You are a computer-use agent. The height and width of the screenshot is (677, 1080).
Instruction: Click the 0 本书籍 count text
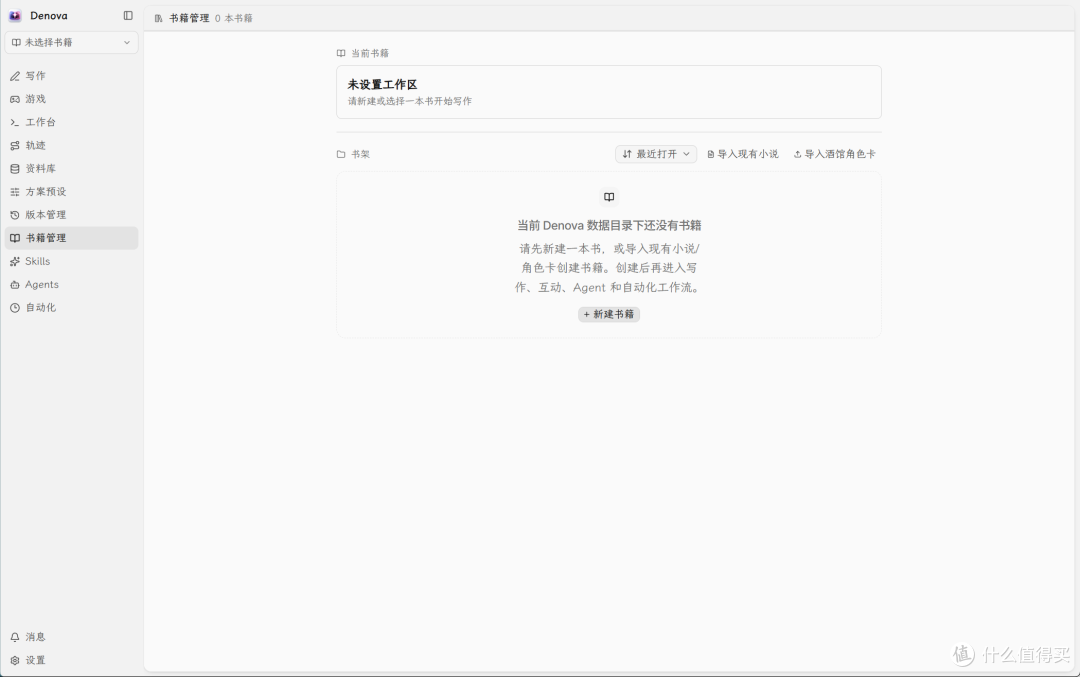point(233,19)
